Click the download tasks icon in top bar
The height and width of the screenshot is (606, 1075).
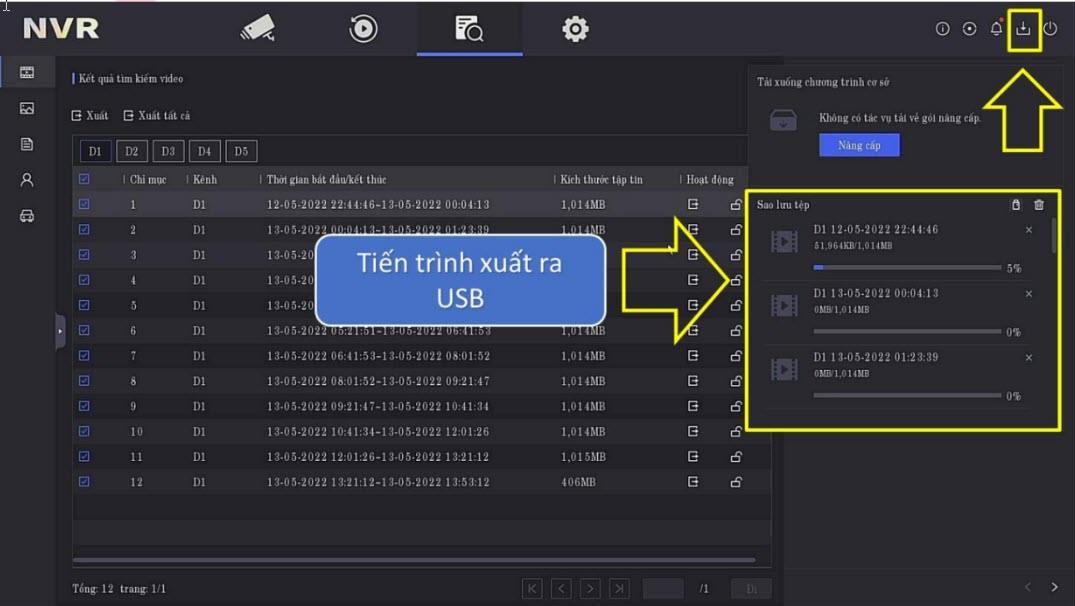(1023, 29)
